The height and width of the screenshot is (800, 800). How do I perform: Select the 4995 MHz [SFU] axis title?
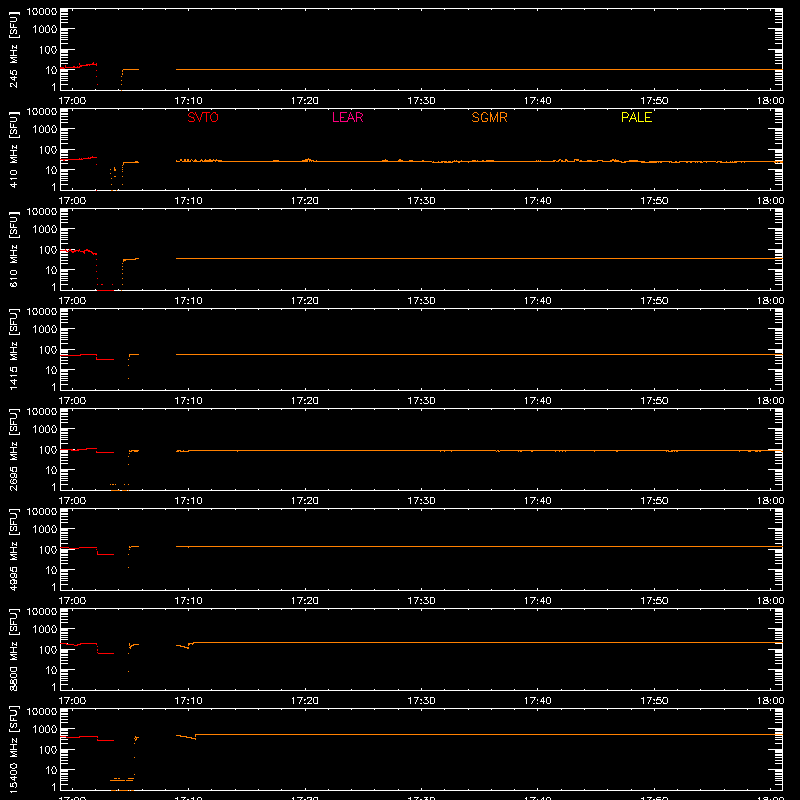coord(13,549)
